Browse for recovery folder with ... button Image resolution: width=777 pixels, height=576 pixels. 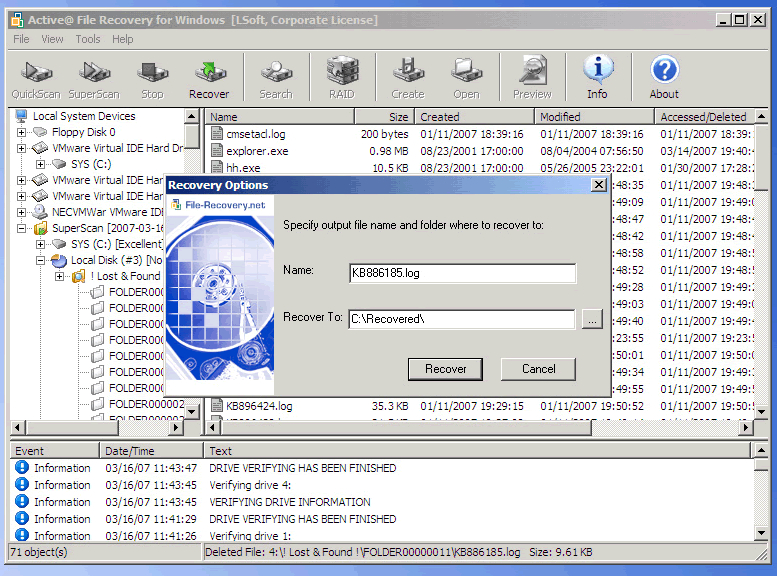pos(592,320)
